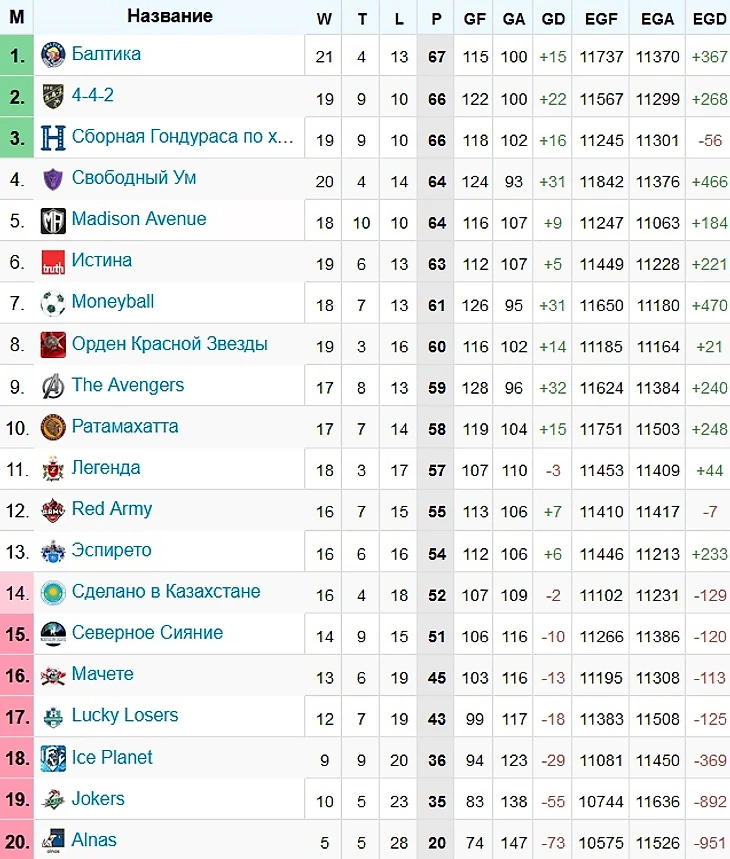Click the Сборная Гондураса H logo
Screen dimensions: 730x859
pos(53,138)
